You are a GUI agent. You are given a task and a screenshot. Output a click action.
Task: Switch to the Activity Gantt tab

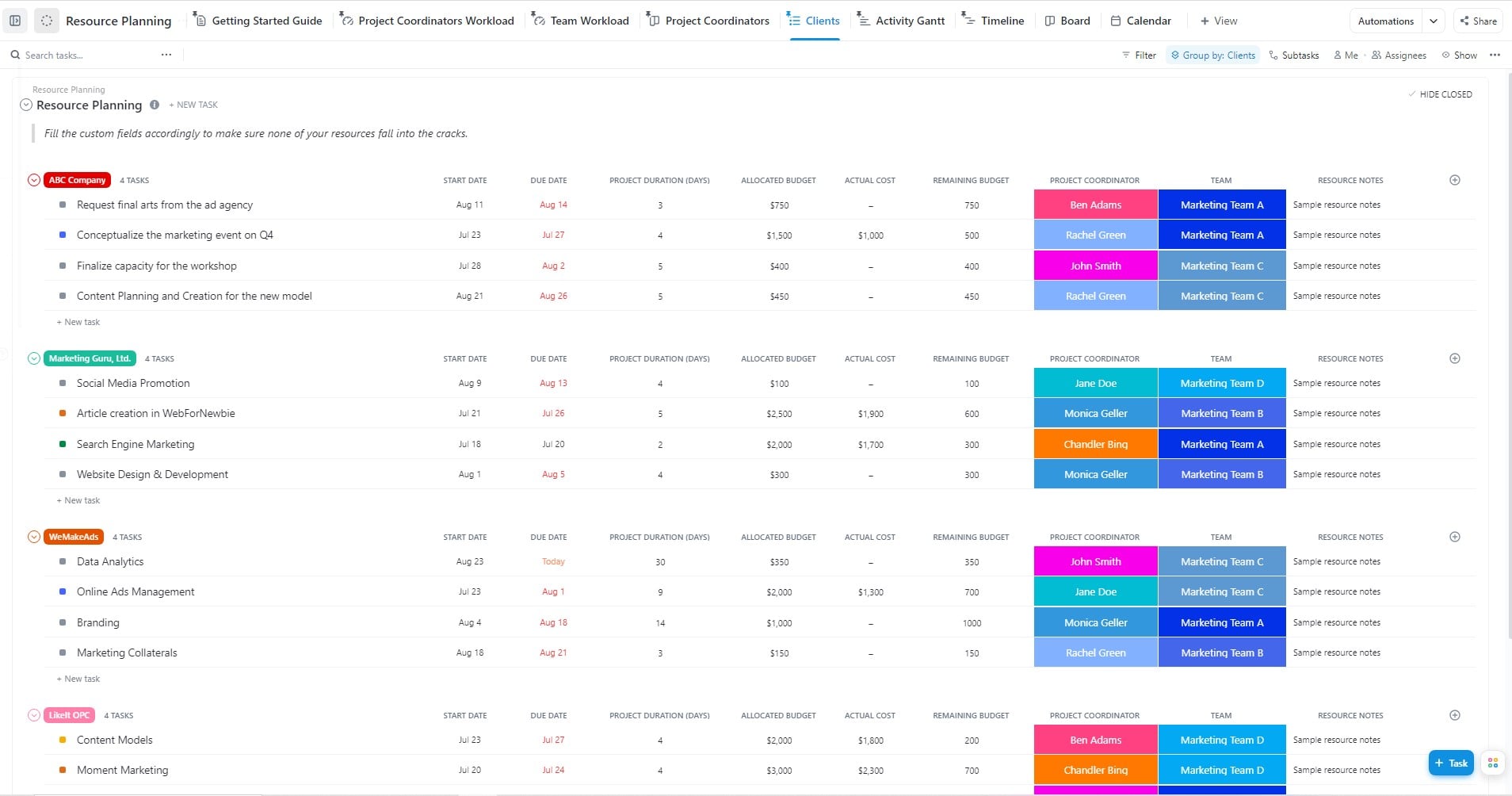tap(901, 21)
